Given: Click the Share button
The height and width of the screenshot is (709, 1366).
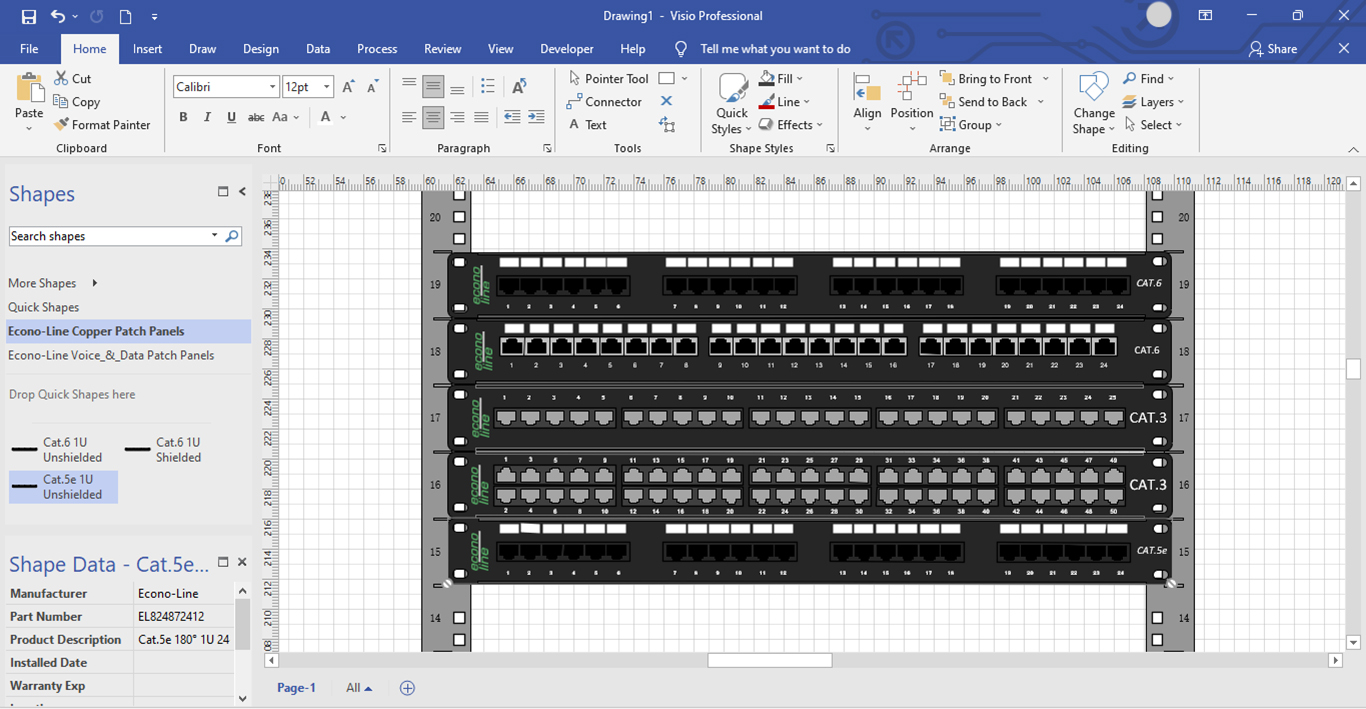Looking at the screenshot, I should tap(1273, 49).
